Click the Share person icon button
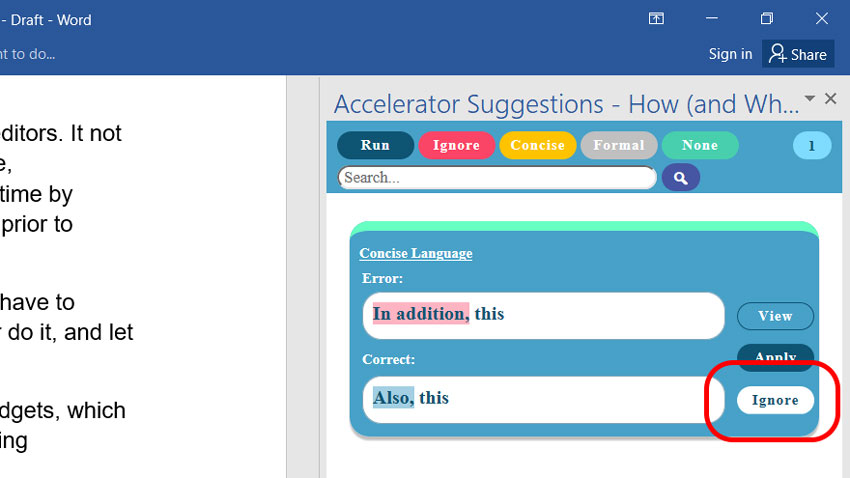 pos(798,54)
